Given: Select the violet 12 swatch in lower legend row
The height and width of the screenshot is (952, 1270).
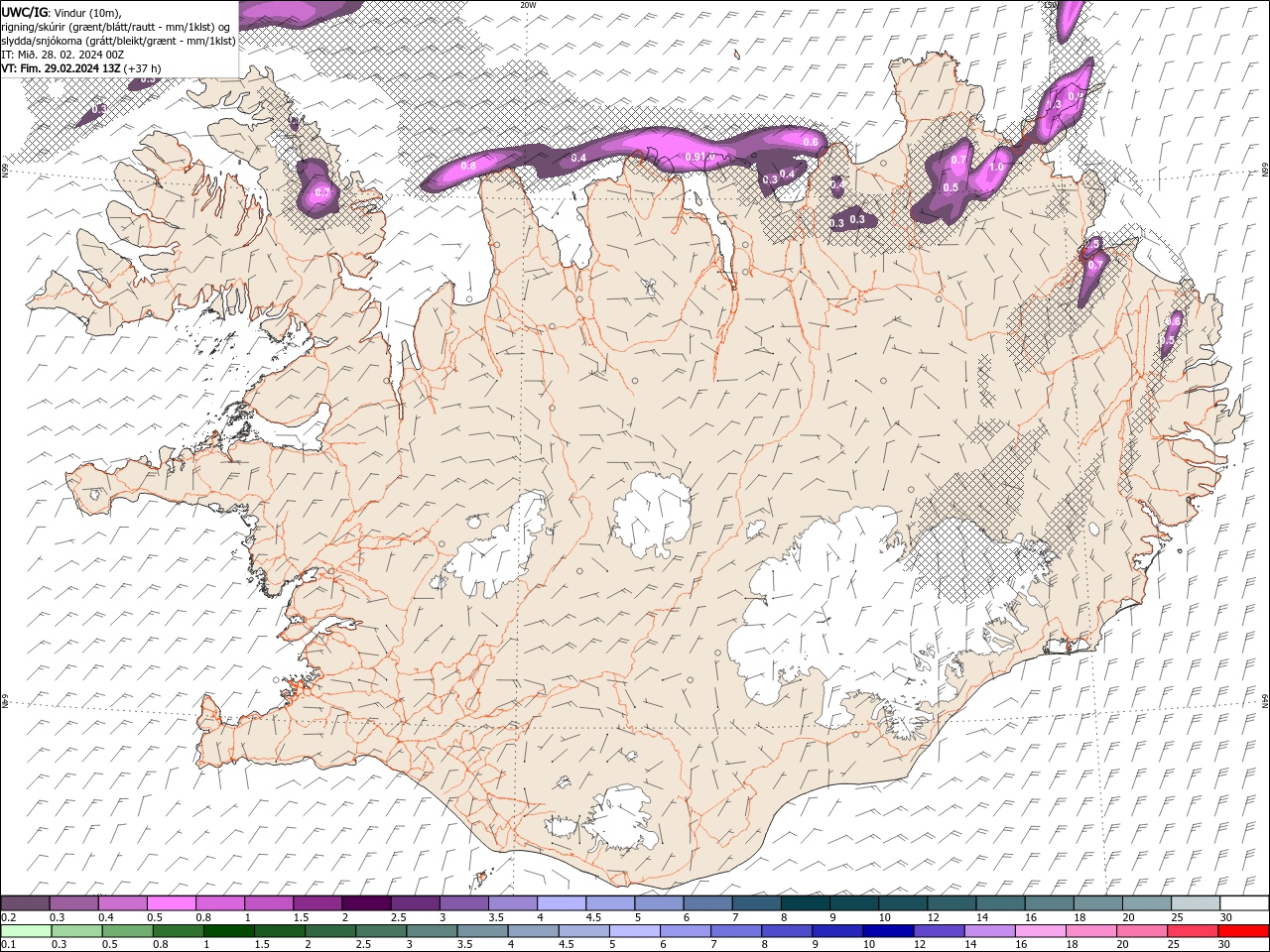Looking at the screenshot, I should (x=938, y=931).
